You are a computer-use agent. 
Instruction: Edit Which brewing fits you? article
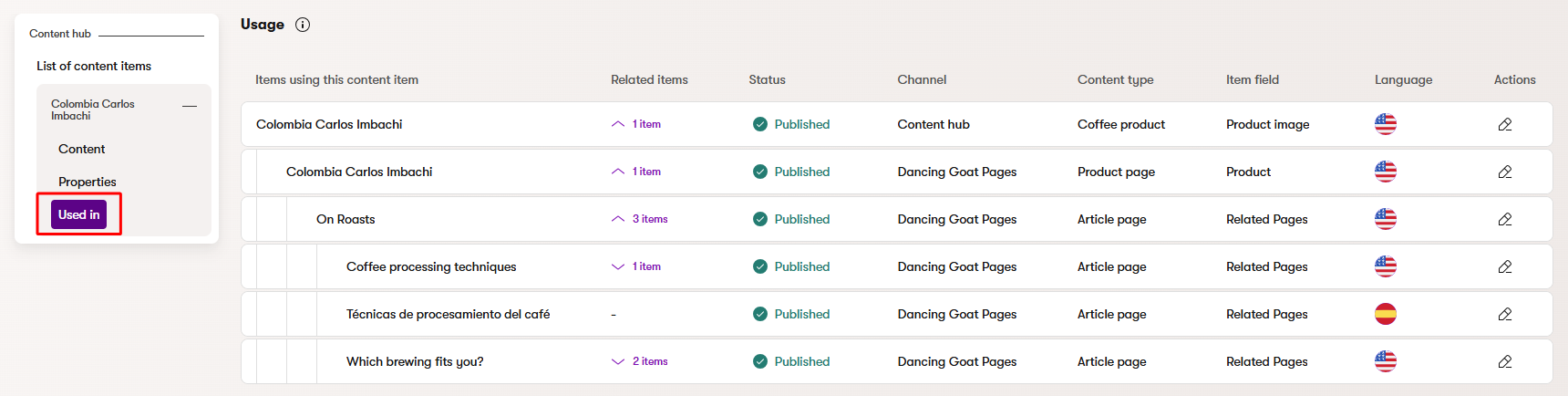[x=1504, y=361]
